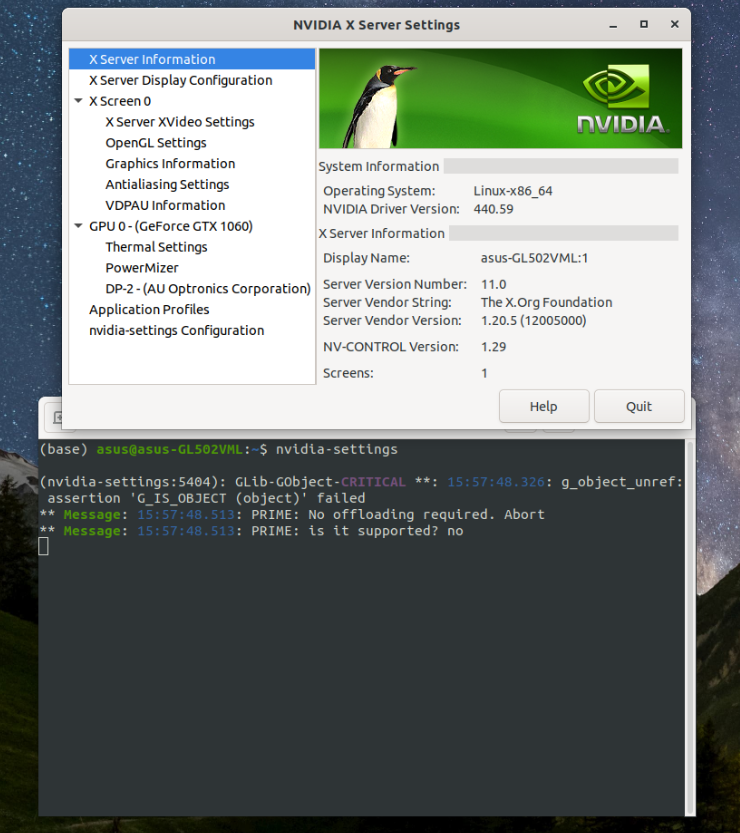740x833 pixels.
Task: Click the terminal window scrollbar
Action: (690, 627)
